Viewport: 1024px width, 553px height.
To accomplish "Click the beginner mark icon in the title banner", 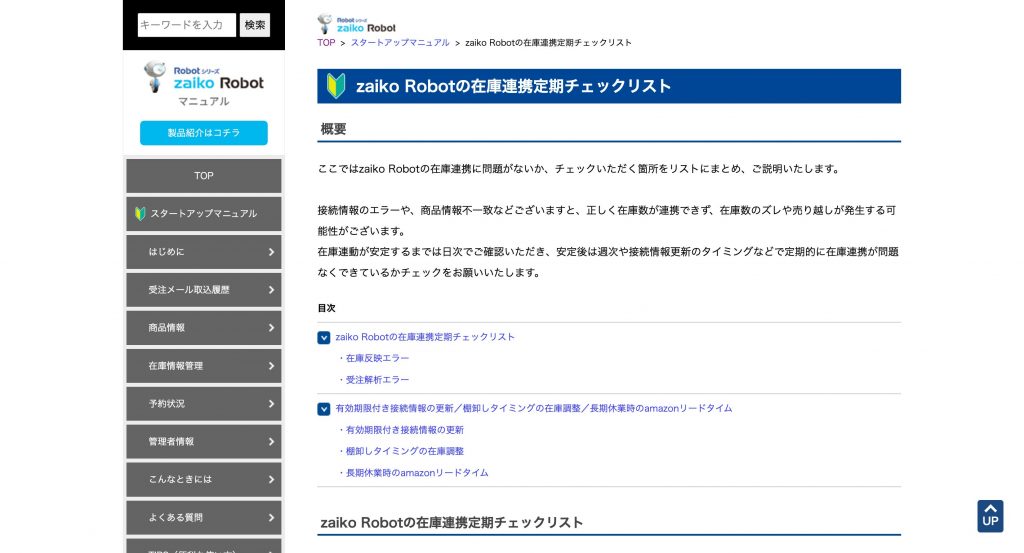I will coord(336,86).
